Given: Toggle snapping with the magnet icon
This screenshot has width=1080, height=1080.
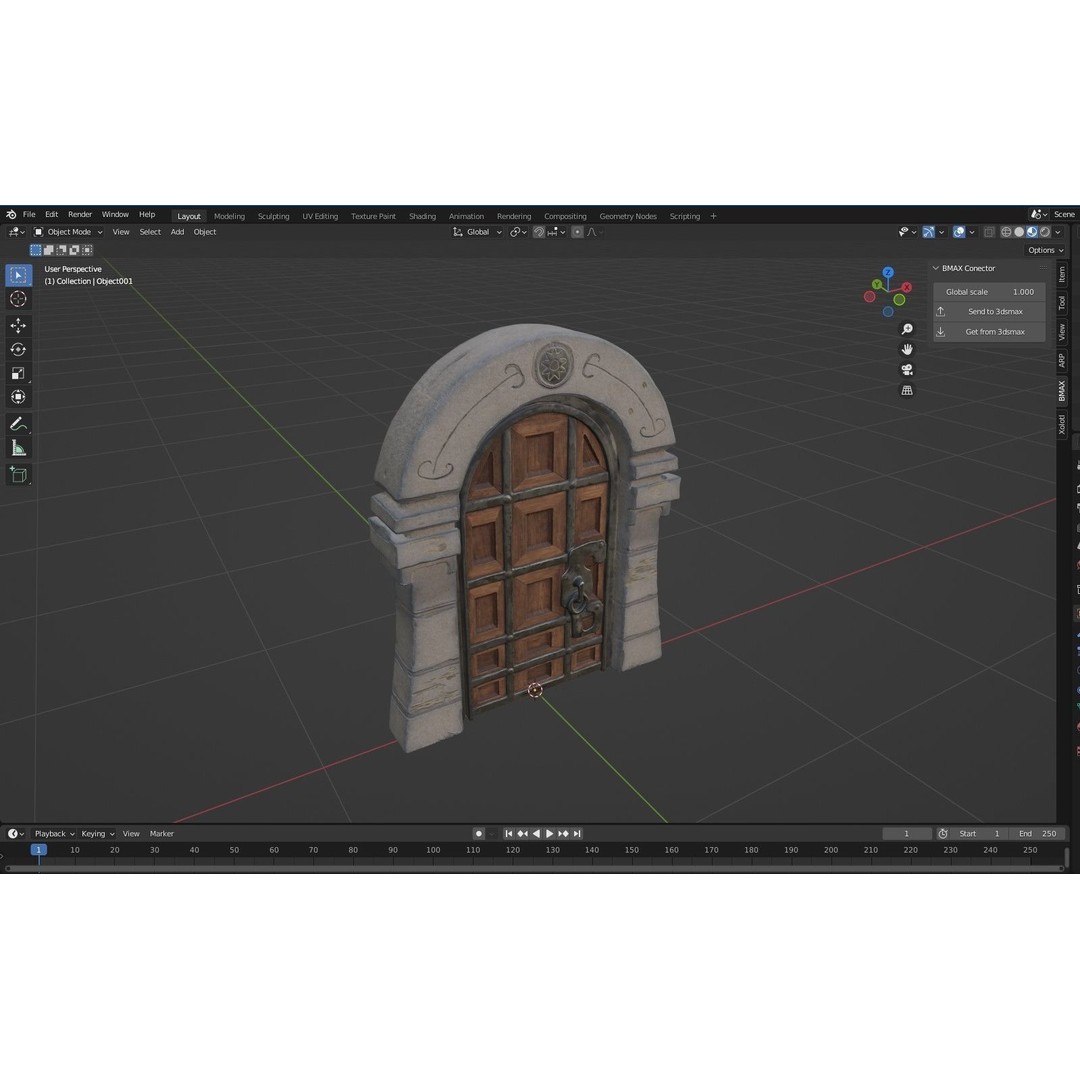Looking at the screenshot, I should click(x=538, y=231).
